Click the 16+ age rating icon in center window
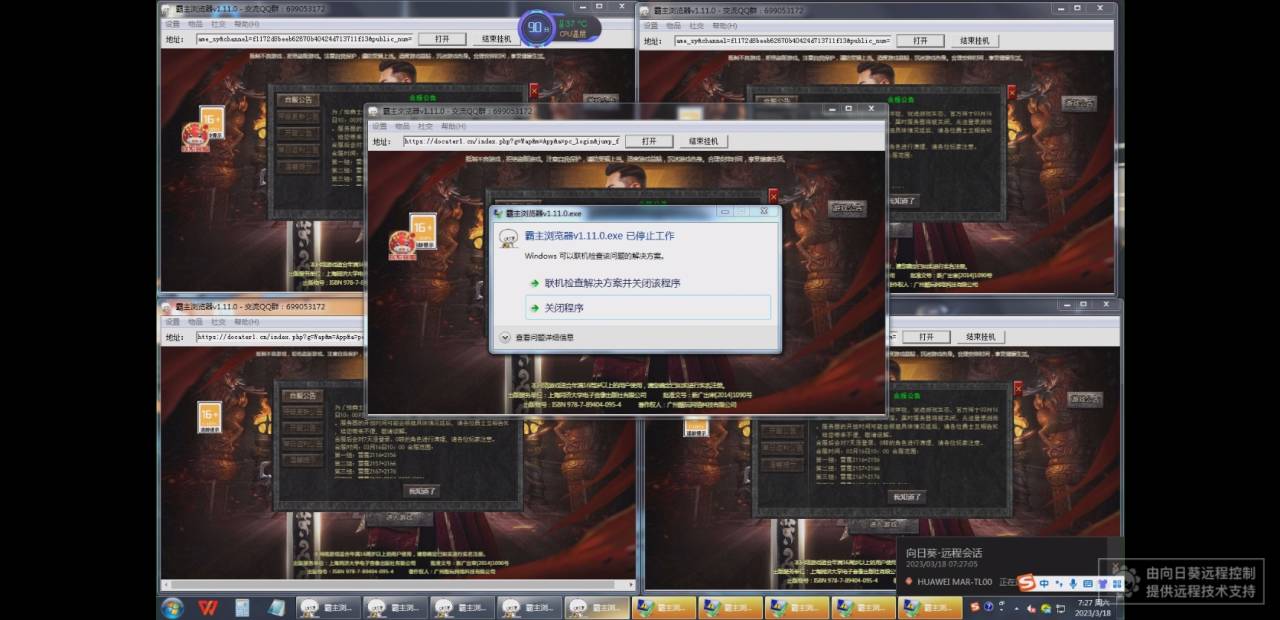This screenshot has height=620, width=1280. (422, 229)
